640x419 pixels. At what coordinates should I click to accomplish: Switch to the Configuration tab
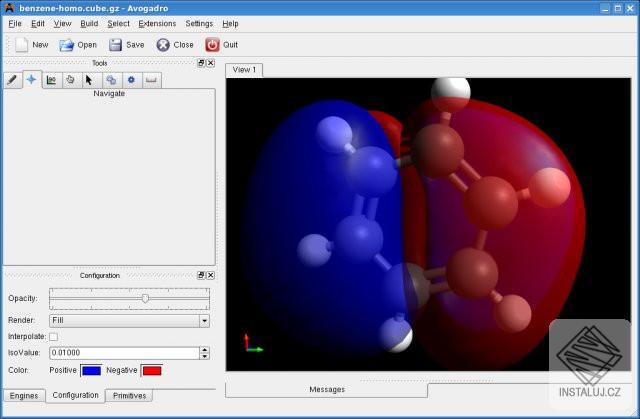click(76, 395)
